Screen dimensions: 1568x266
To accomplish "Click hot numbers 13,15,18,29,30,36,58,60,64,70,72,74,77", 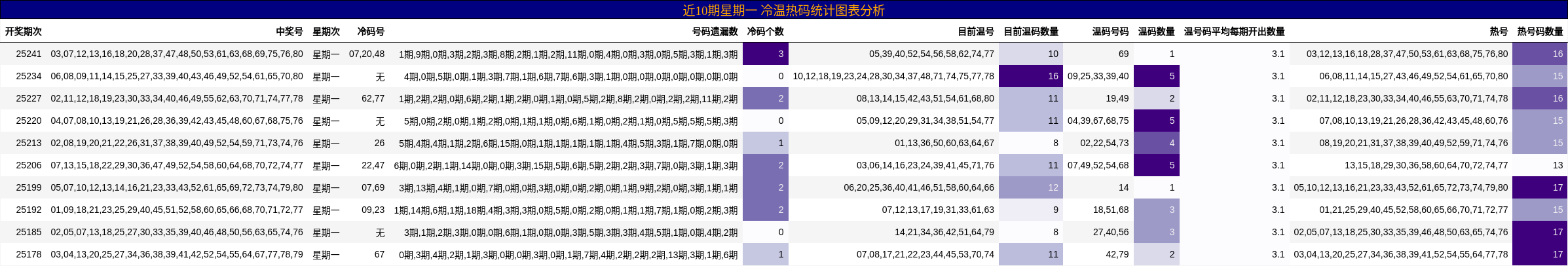I will click(x=1427, y=165).
